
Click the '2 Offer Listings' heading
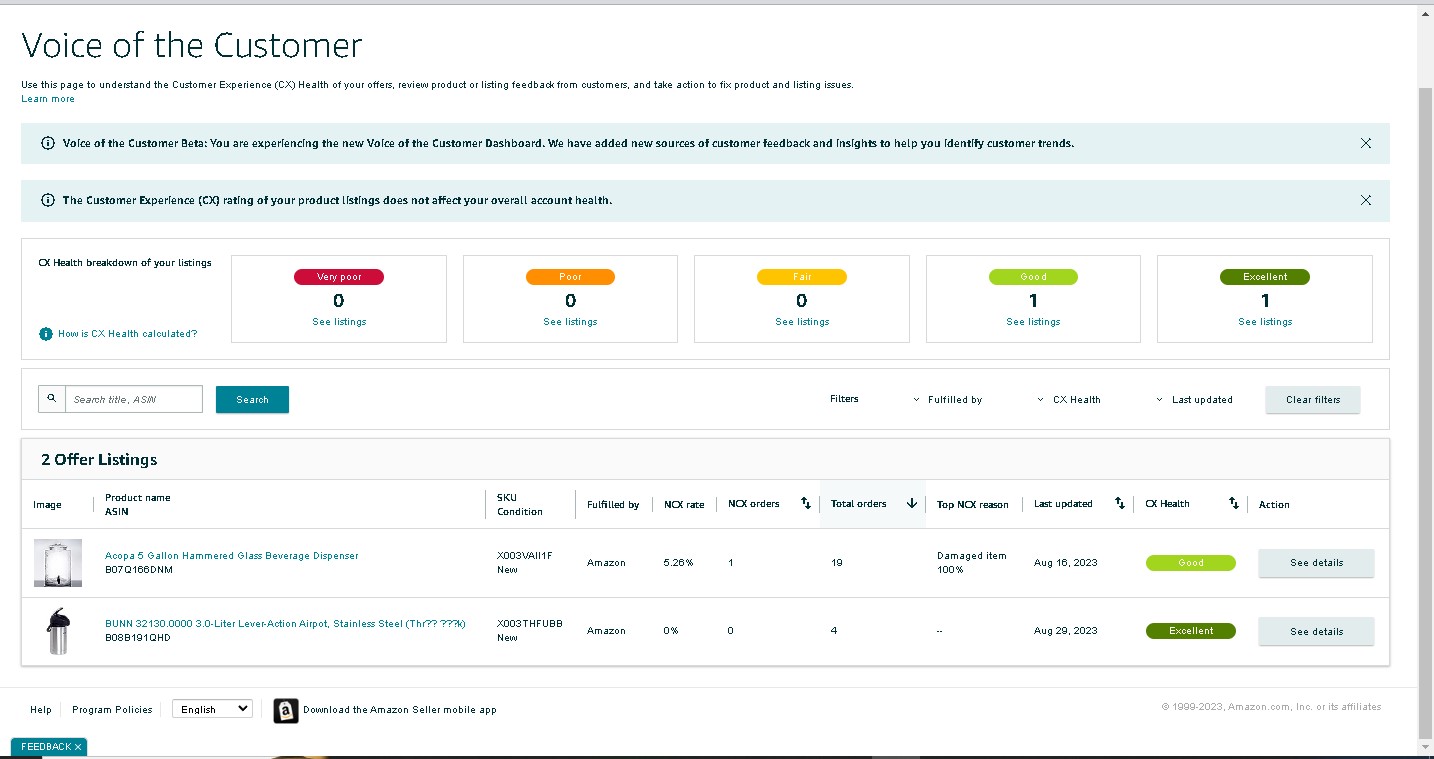[x=99, y=460]
